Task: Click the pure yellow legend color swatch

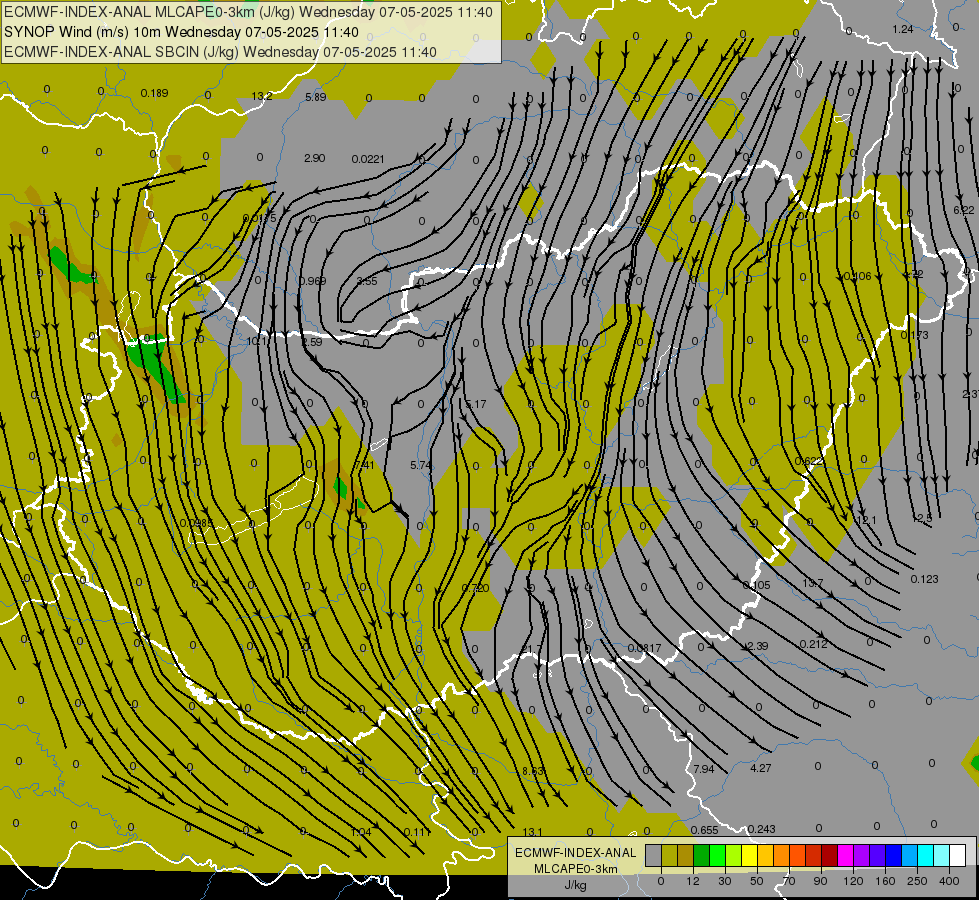Action: pyautogui.click(x=750, y=856)
